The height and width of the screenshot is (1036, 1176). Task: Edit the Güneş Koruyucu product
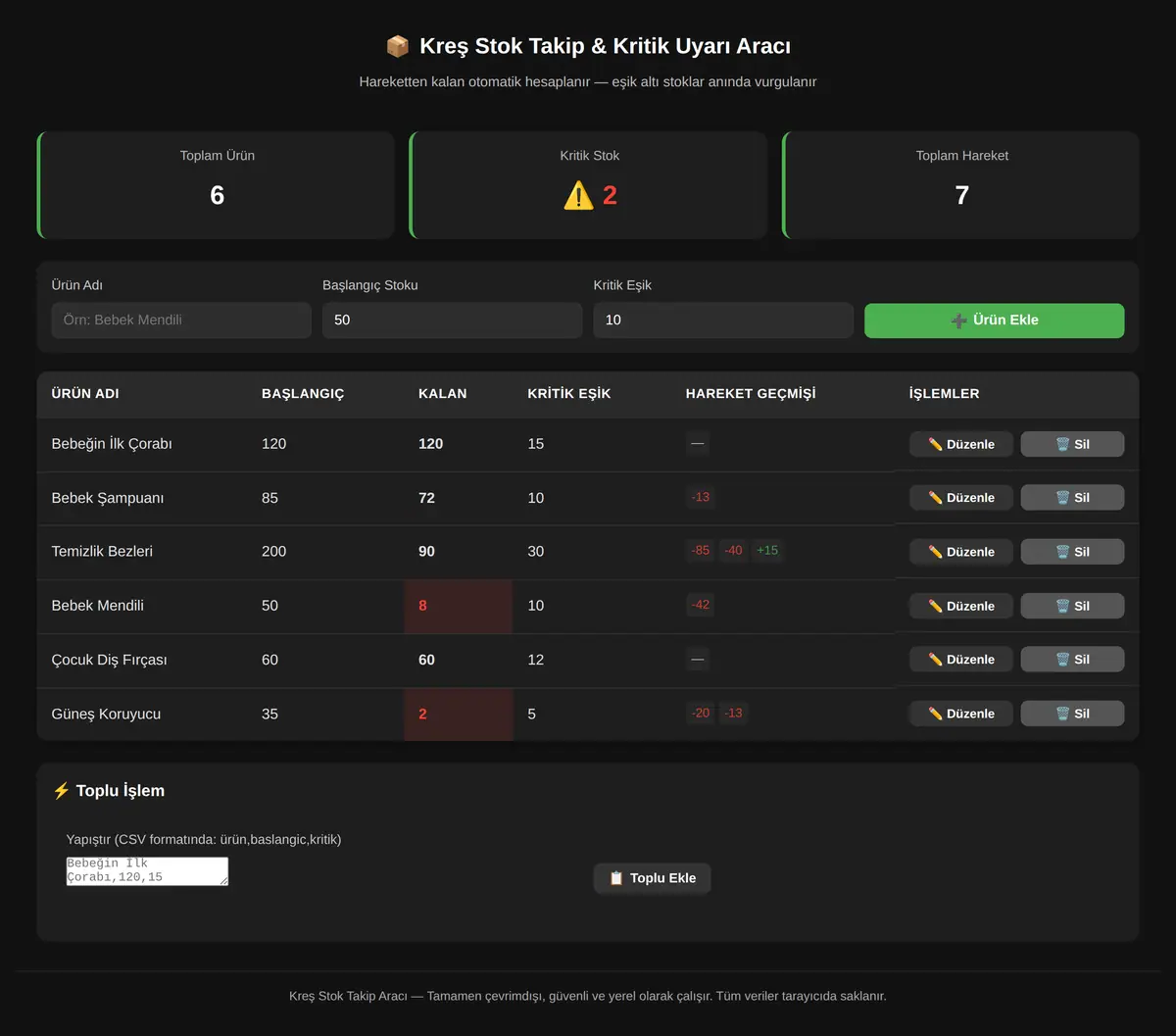[x=960, y=714]
